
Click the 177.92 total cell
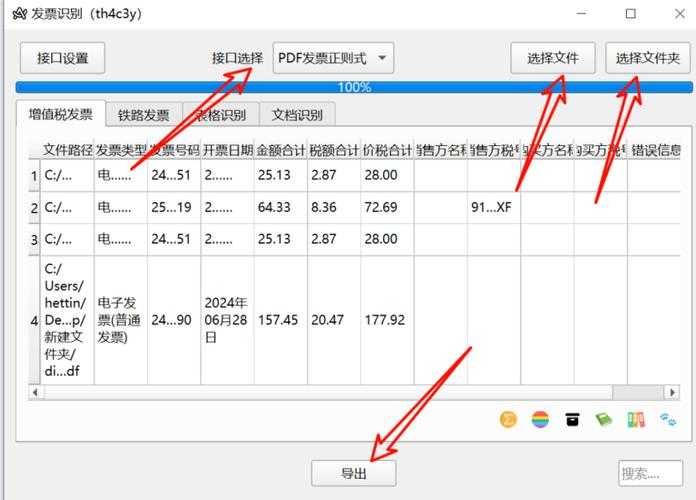(387, 320)
